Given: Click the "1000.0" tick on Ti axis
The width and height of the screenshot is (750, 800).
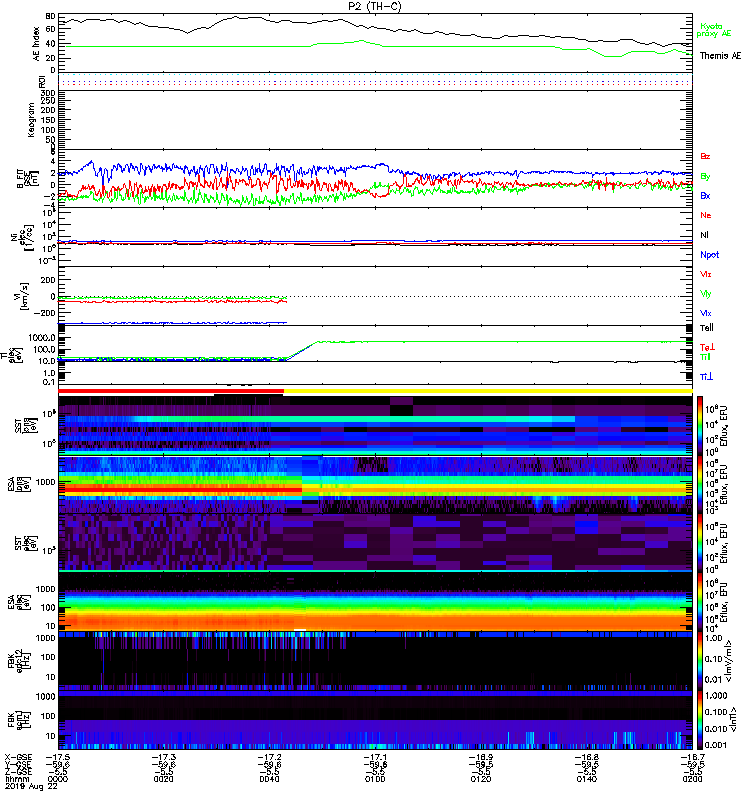Looking at the screenshot, I should click(42, 338).
